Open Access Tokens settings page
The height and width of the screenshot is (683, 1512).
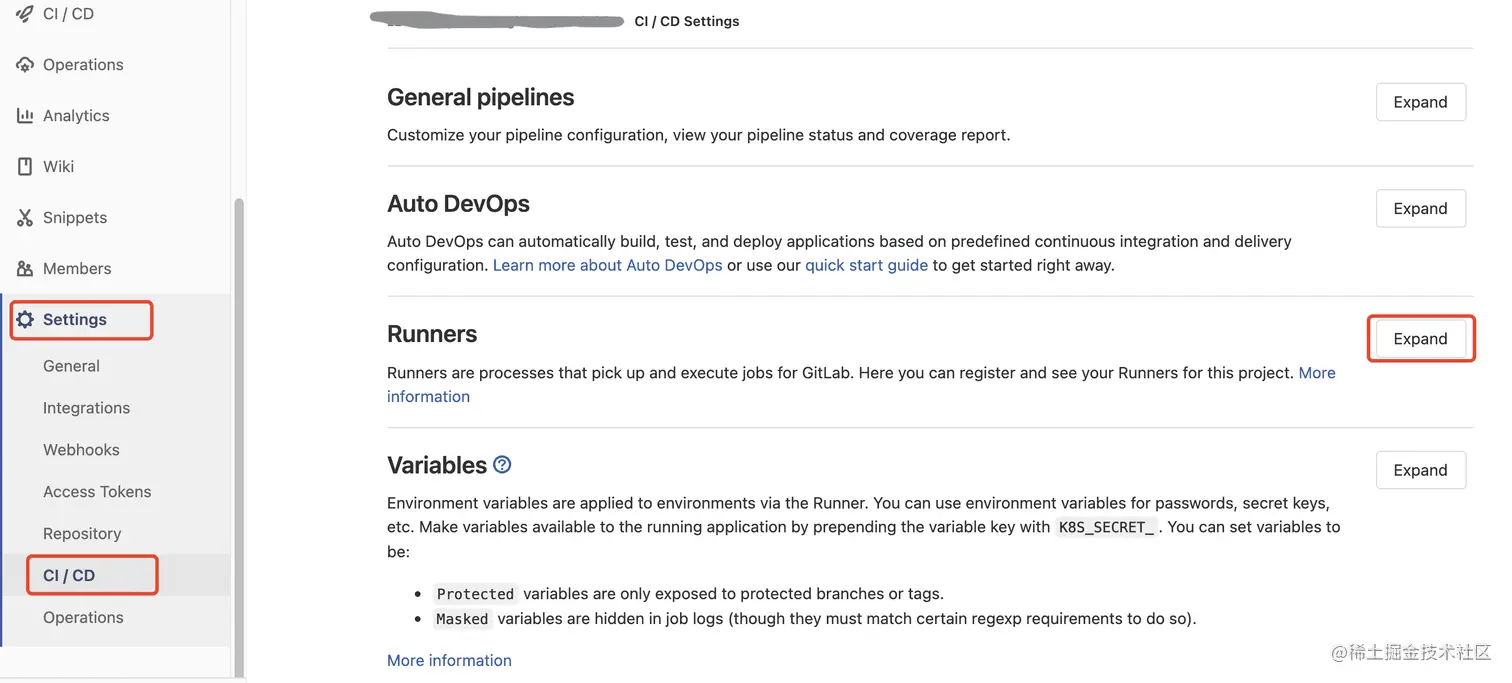pyautogui.click(x=97, y=492)
